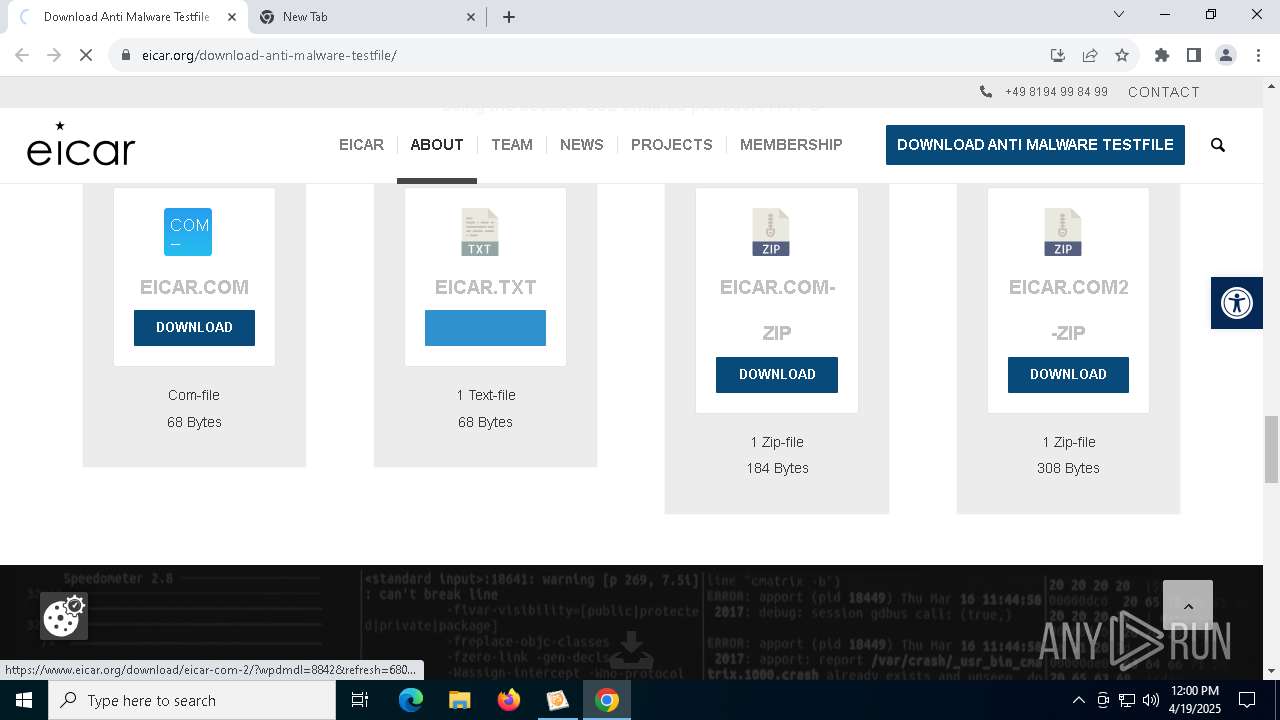Screen dimensions: 1280x720
Task: Open the ABOUT menu item
Action: click(437, 145)
